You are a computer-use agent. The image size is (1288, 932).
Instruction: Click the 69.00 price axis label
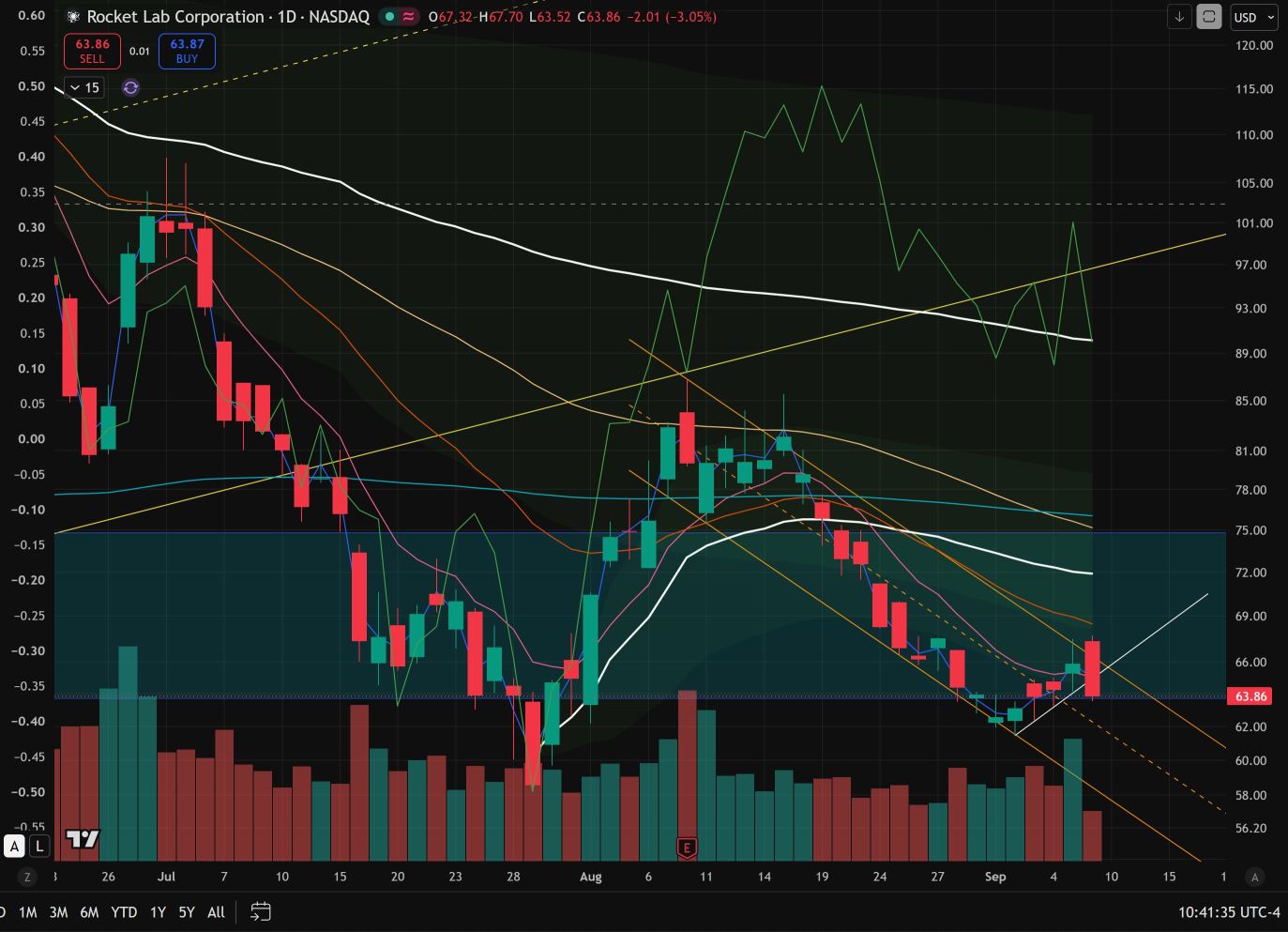1251,617
